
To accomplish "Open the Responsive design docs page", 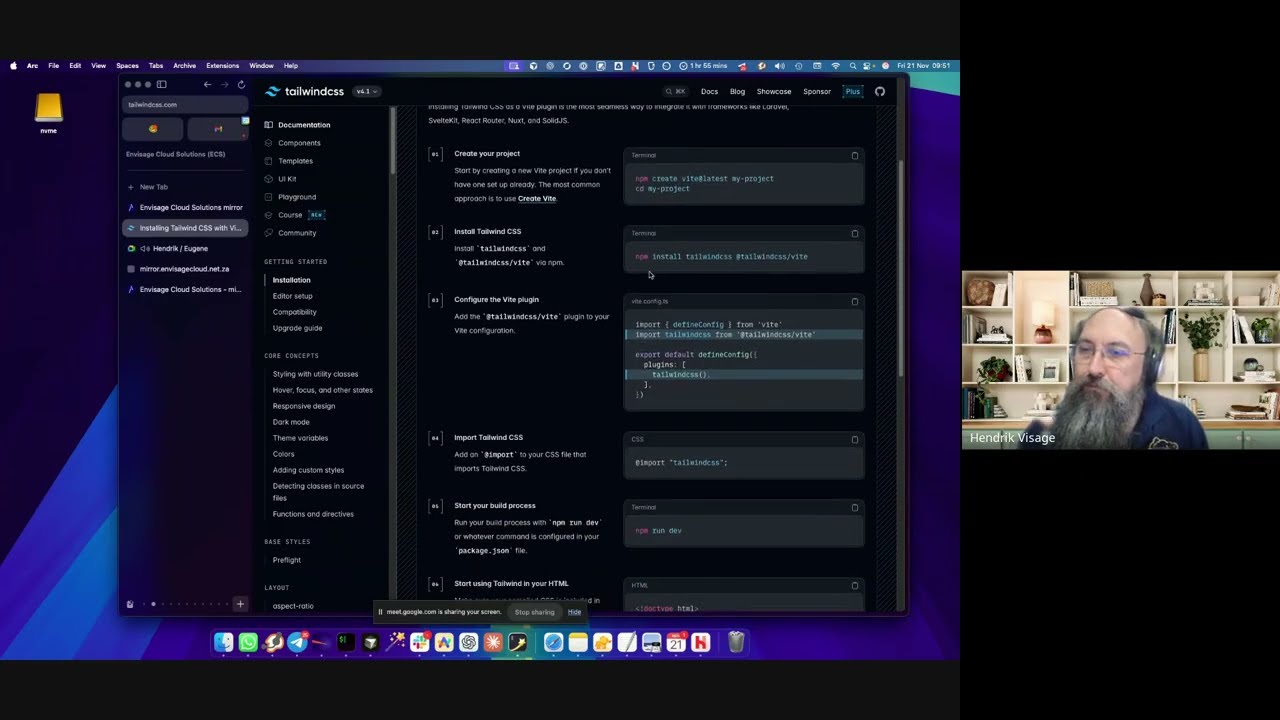I will (304, 406).
